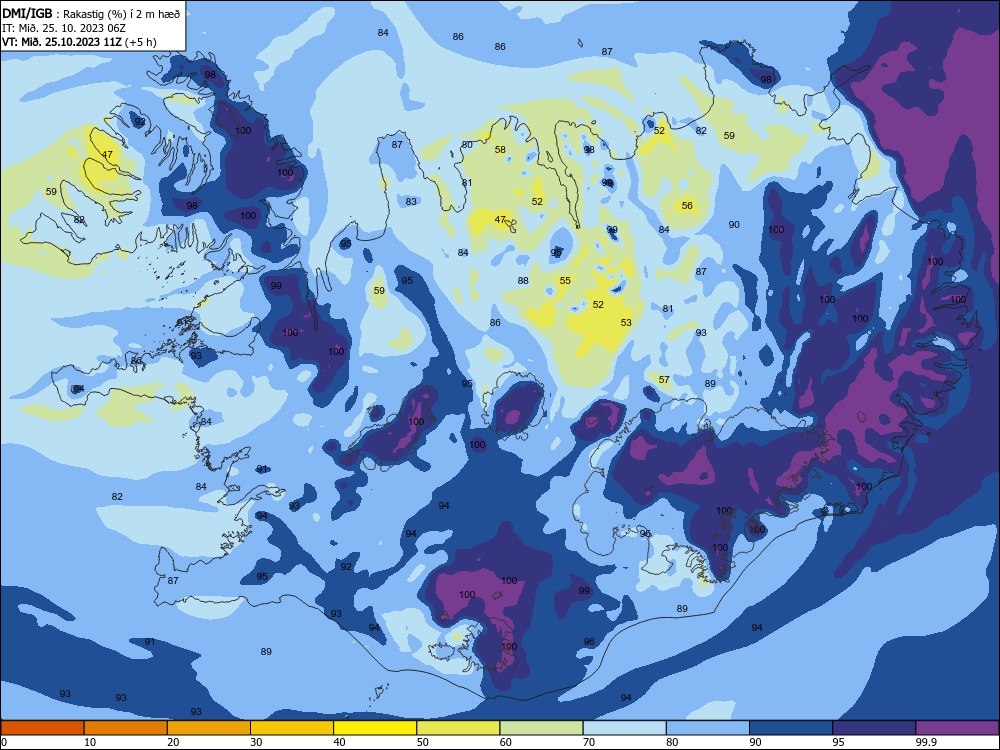Click the 90–95 dark blue legend swatch
The width and height of the screenshot is (1000, 750).
coord(791,728)
